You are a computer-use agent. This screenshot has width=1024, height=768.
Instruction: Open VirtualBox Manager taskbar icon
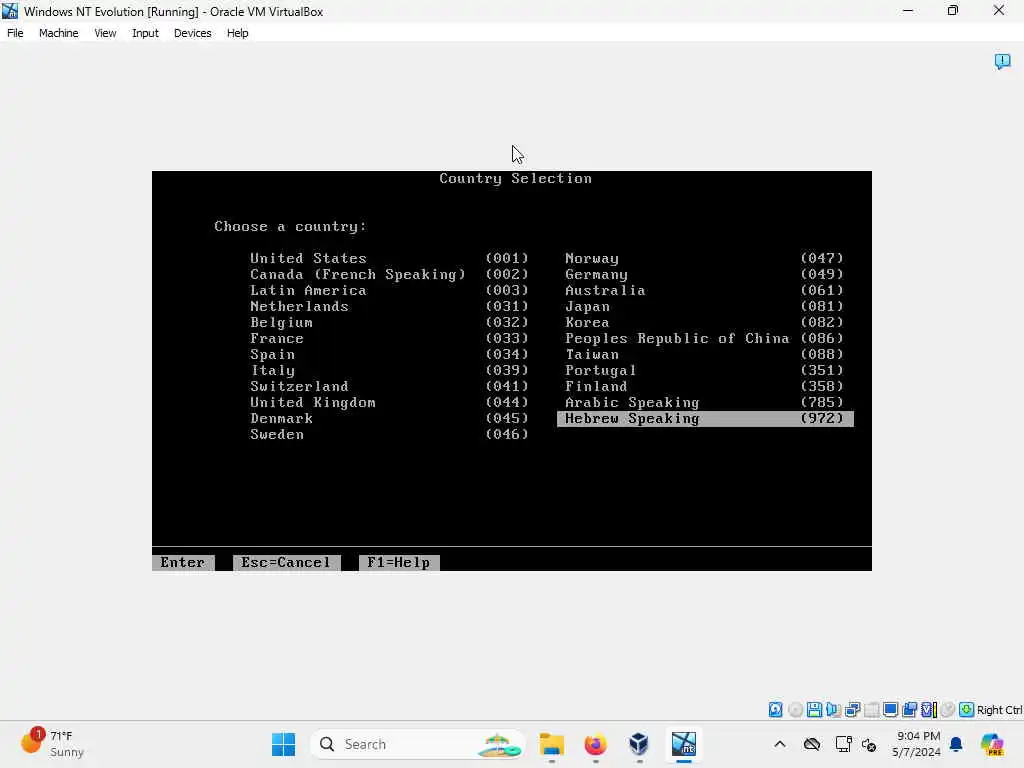639,744
